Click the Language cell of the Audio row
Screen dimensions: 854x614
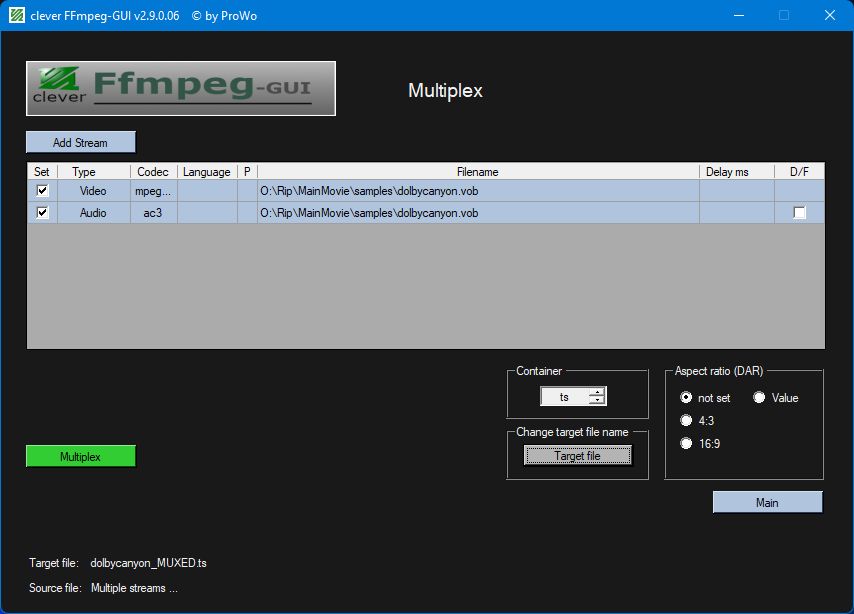(207, 212)
